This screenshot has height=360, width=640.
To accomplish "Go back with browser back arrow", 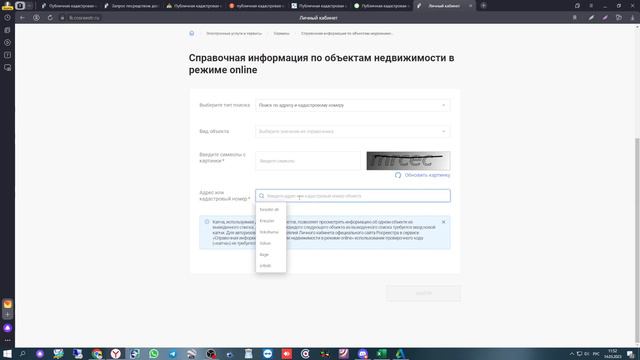I will pyautogui.click(x=22, y=18).
